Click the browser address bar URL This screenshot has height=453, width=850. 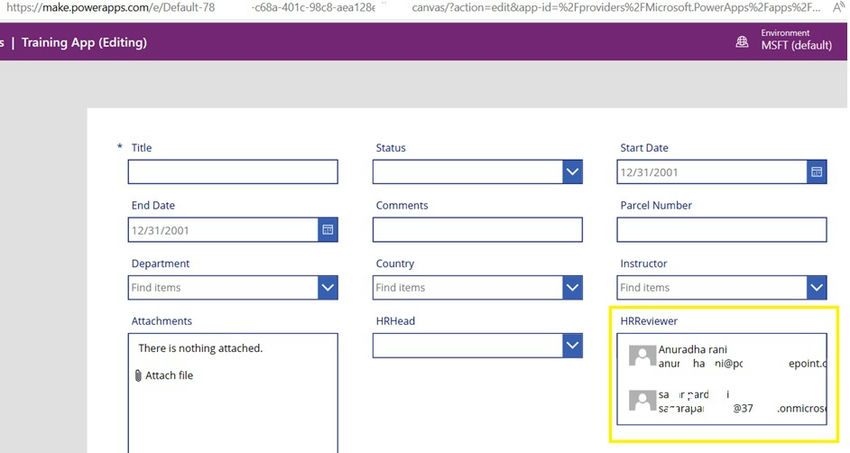412,7
